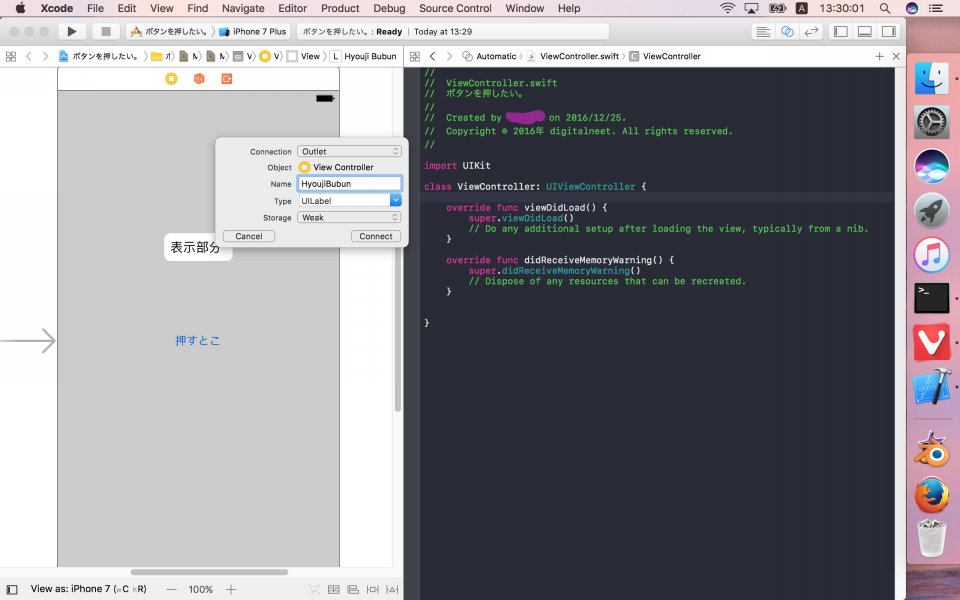Close the assistant editor pane
The width and height of the screenshot is (960, 600).
[x=896, y=56]
